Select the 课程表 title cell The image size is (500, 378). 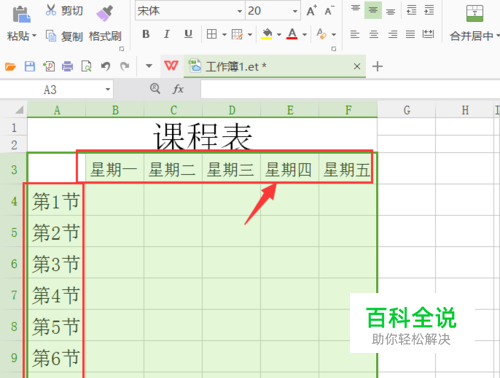pyautogui.click(x=202, y=136)
